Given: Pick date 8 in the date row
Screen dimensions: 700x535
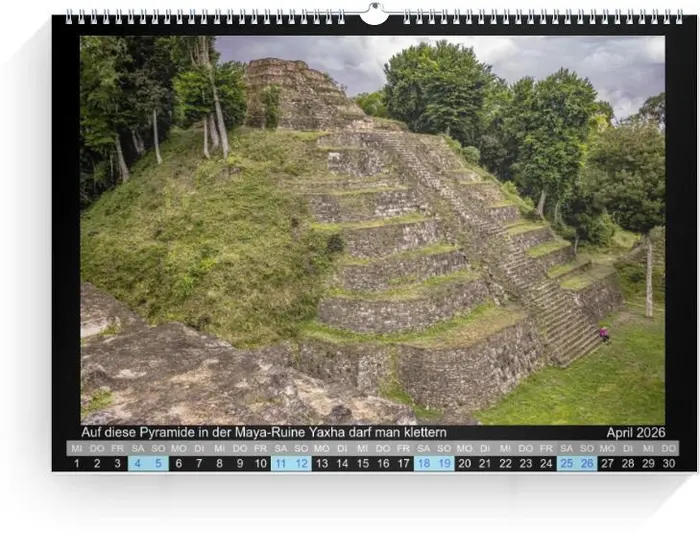Looking at the screenshot, I should [219, 464].
